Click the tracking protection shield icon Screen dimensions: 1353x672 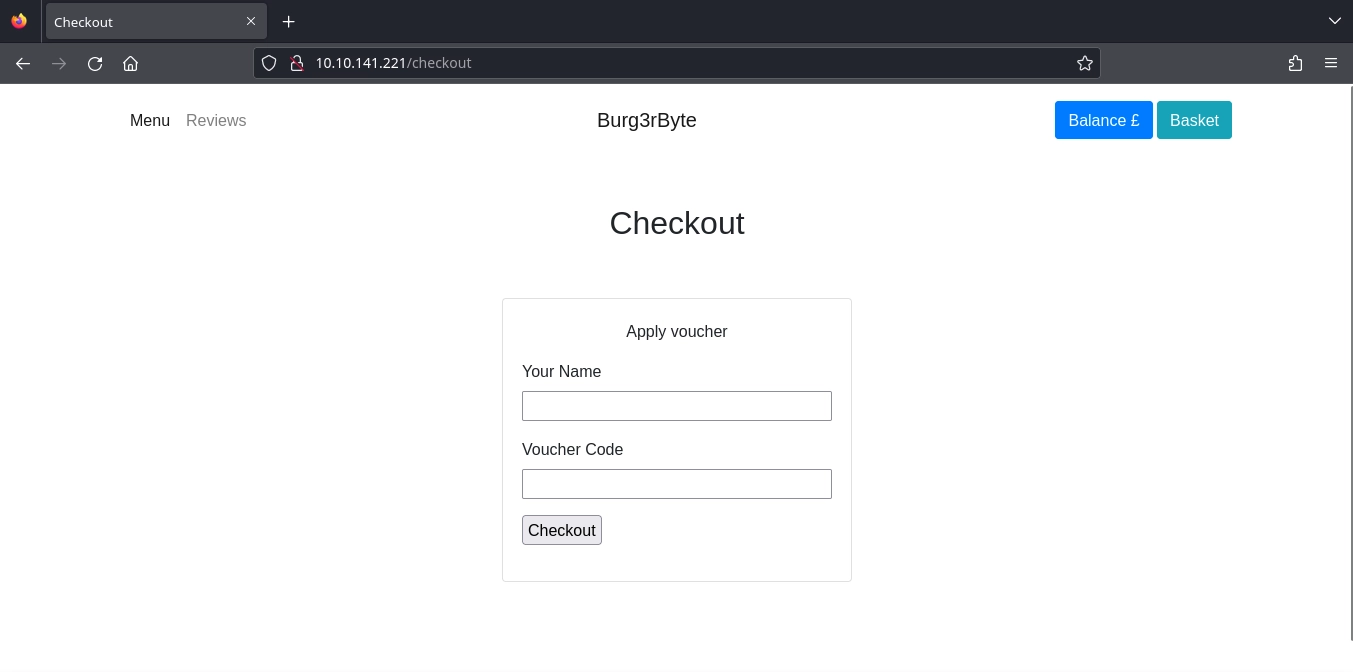pyautogui.click(x=269, y=63)
